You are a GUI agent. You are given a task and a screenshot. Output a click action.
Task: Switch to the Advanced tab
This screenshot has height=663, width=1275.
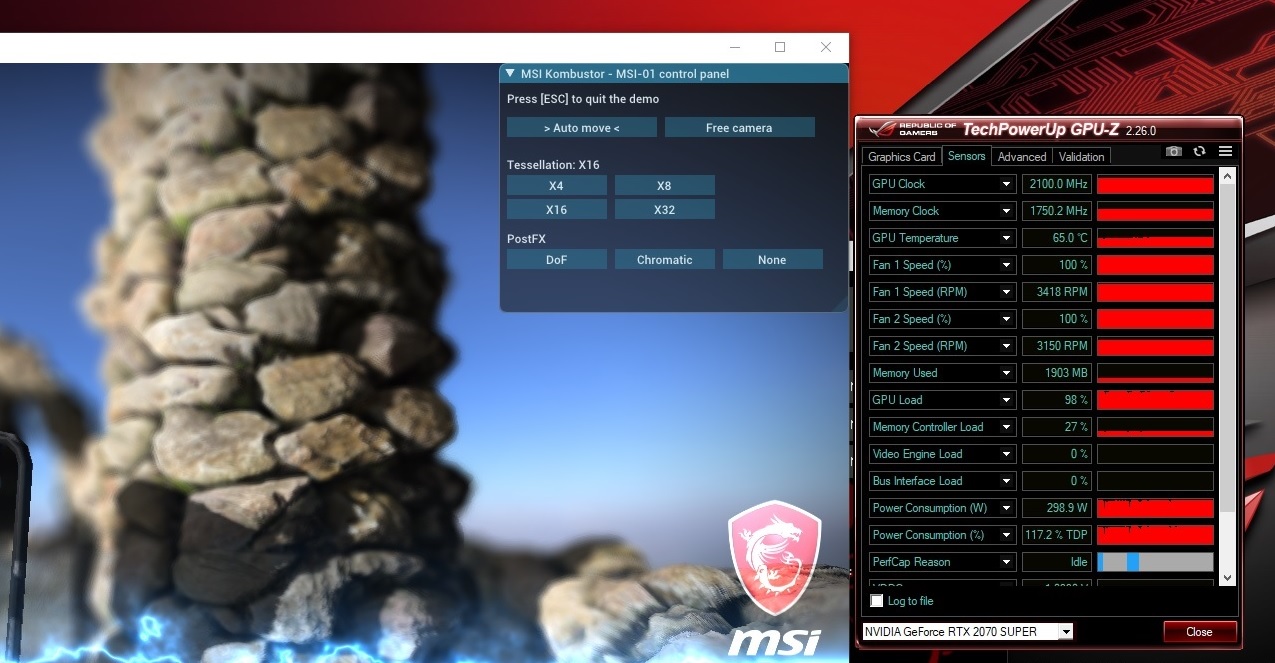tap(1022, 157)
